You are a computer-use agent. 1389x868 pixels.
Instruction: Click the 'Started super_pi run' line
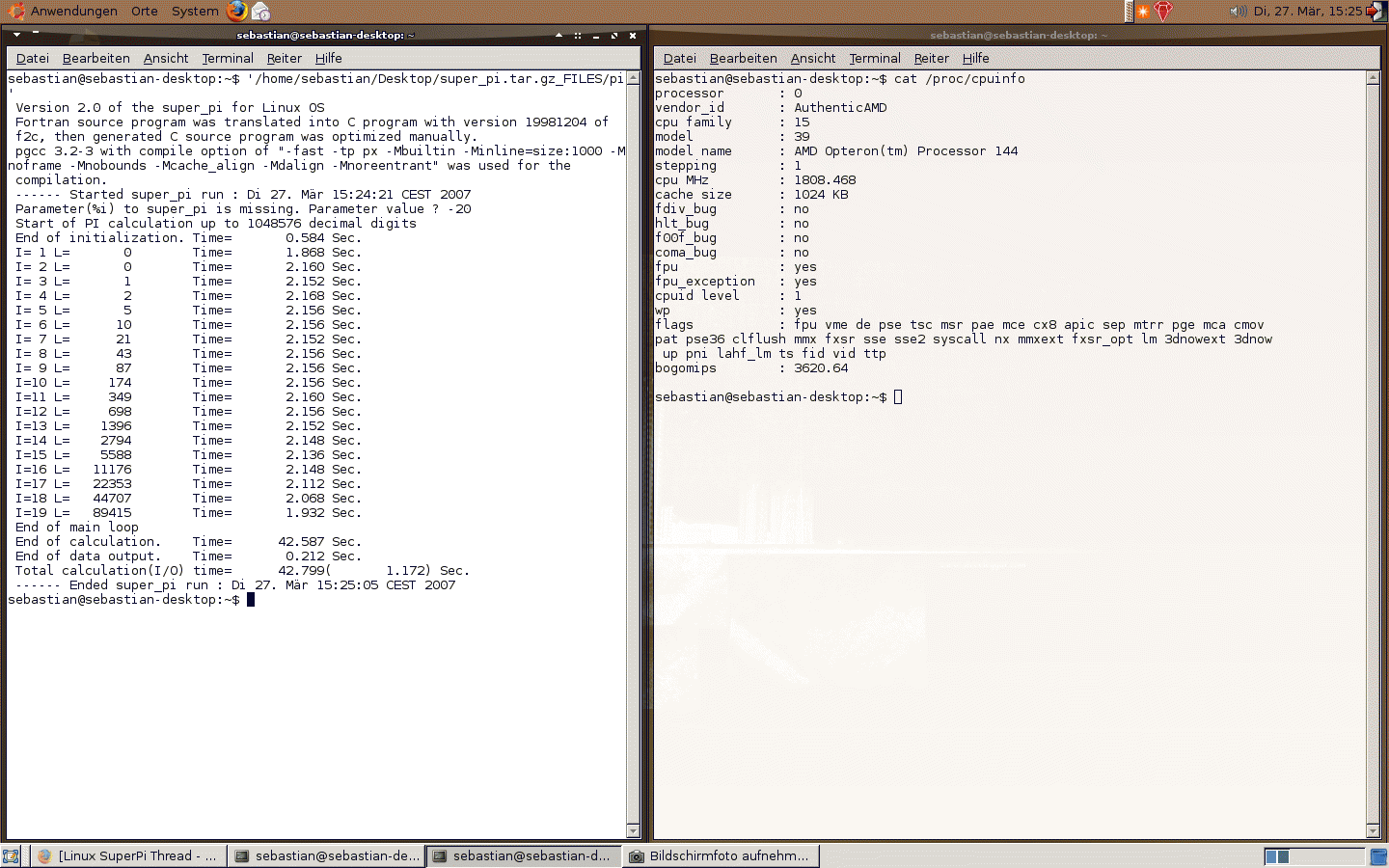pyautogui.click(x=243, y=195)
